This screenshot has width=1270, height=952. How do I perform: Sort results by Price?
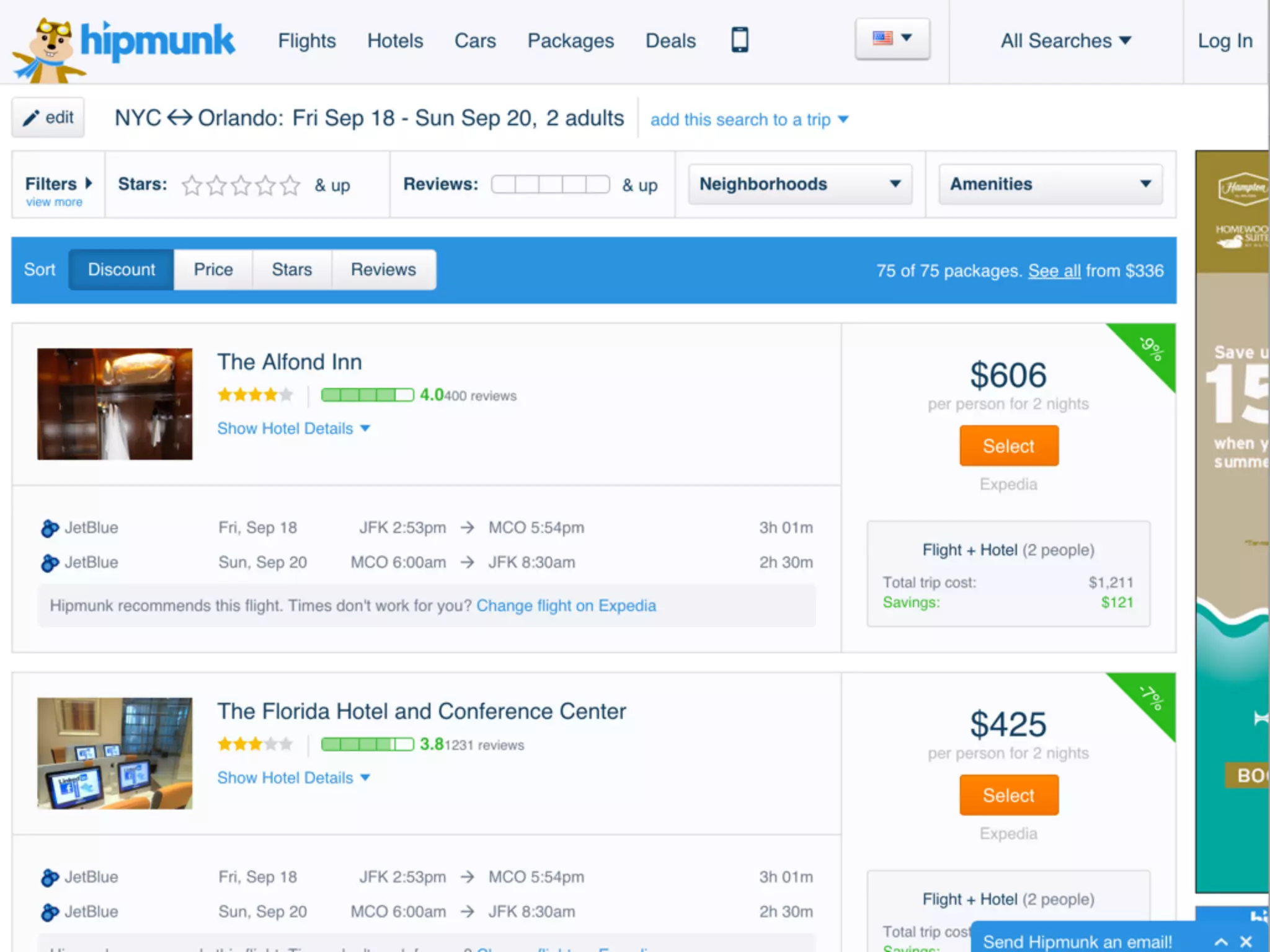[213, 270]
